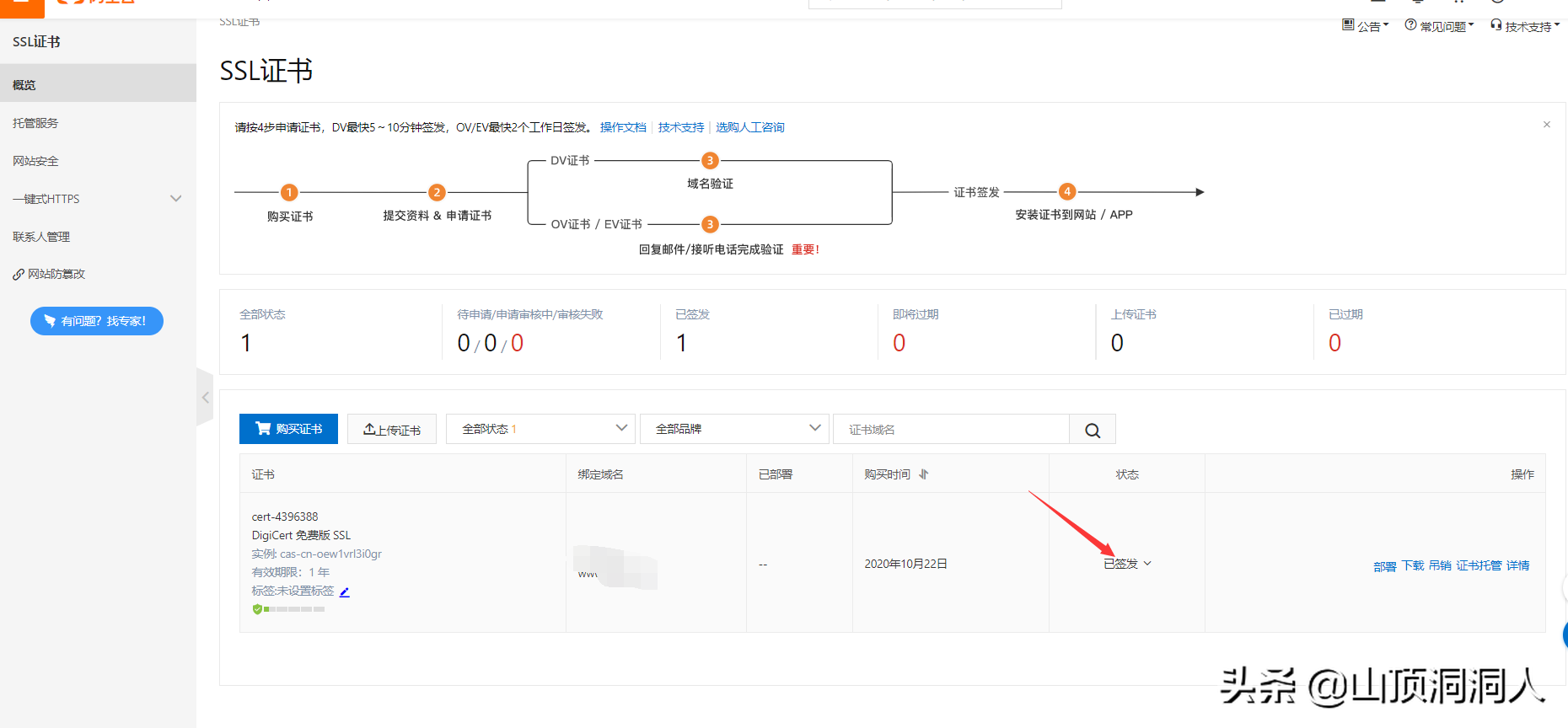Click the 上传证书 button
This screenshot has height=728, width=1568.
392,429
